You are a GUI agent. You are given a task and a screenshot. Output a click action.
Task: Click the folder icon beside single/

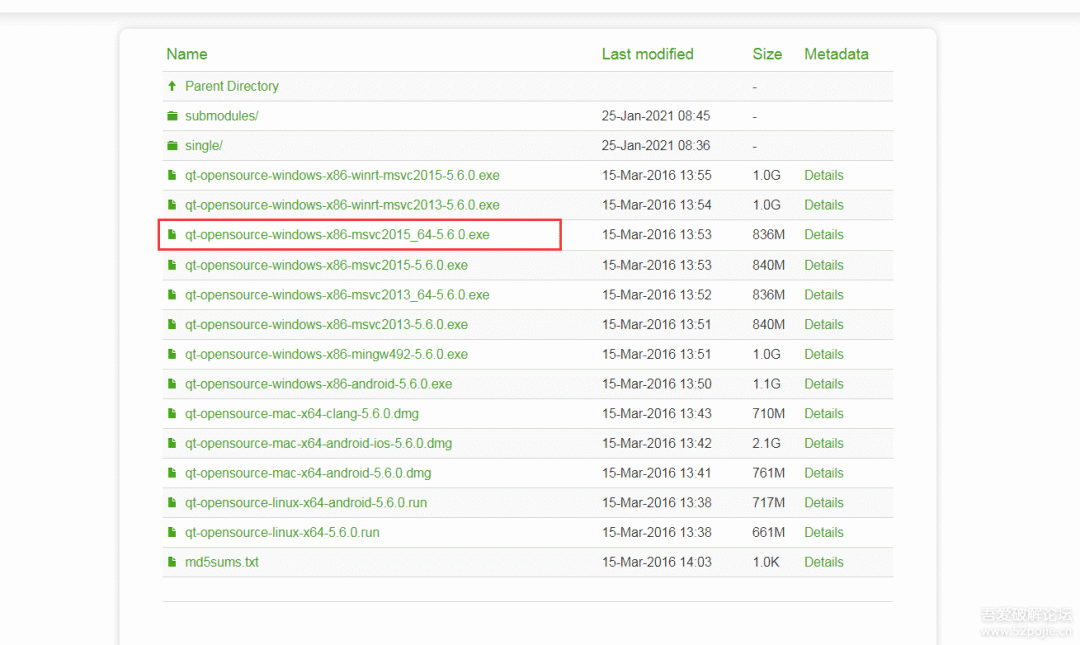(172, 145)
